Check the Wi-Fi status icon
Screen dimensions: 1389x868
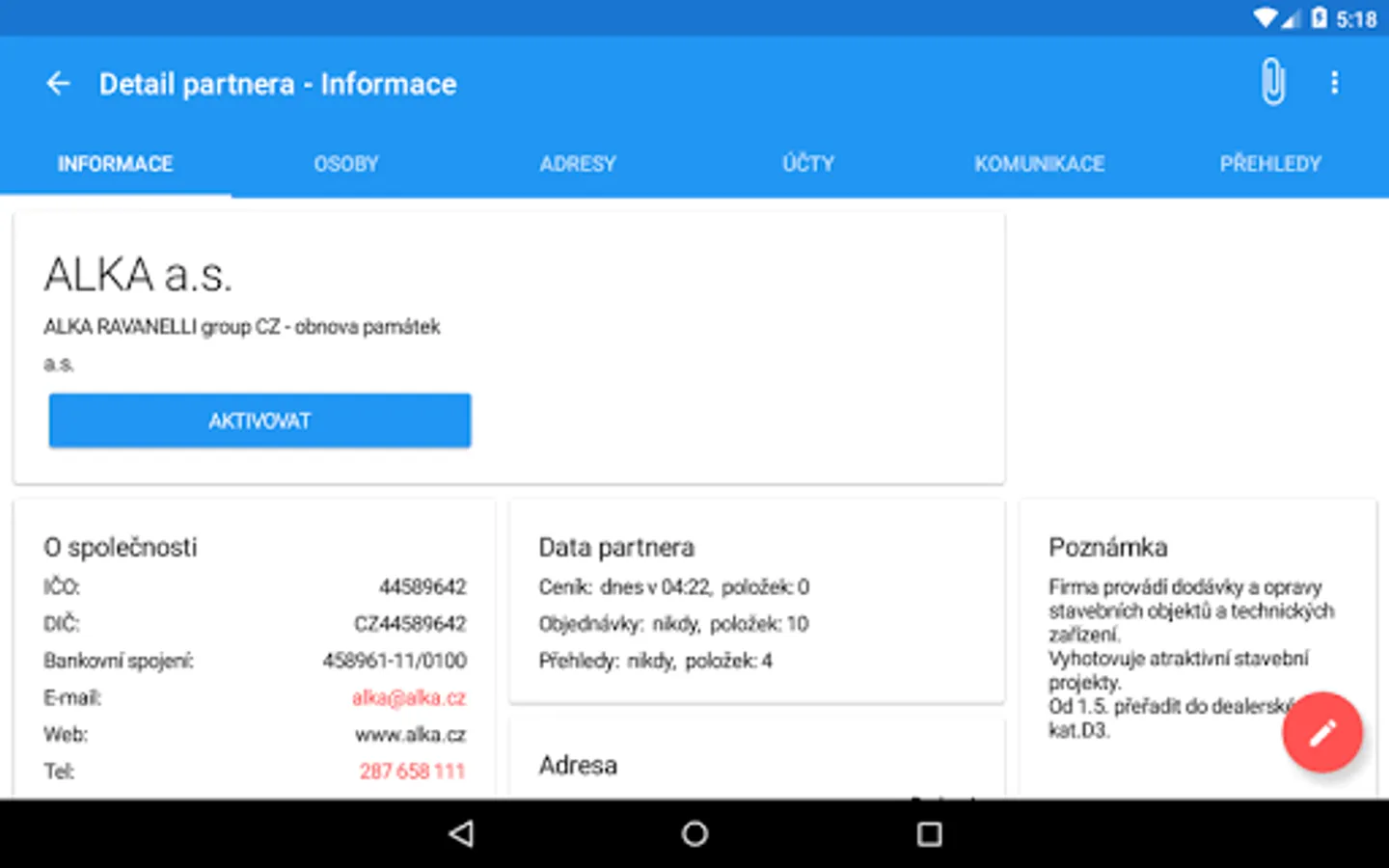[1266, 18]
